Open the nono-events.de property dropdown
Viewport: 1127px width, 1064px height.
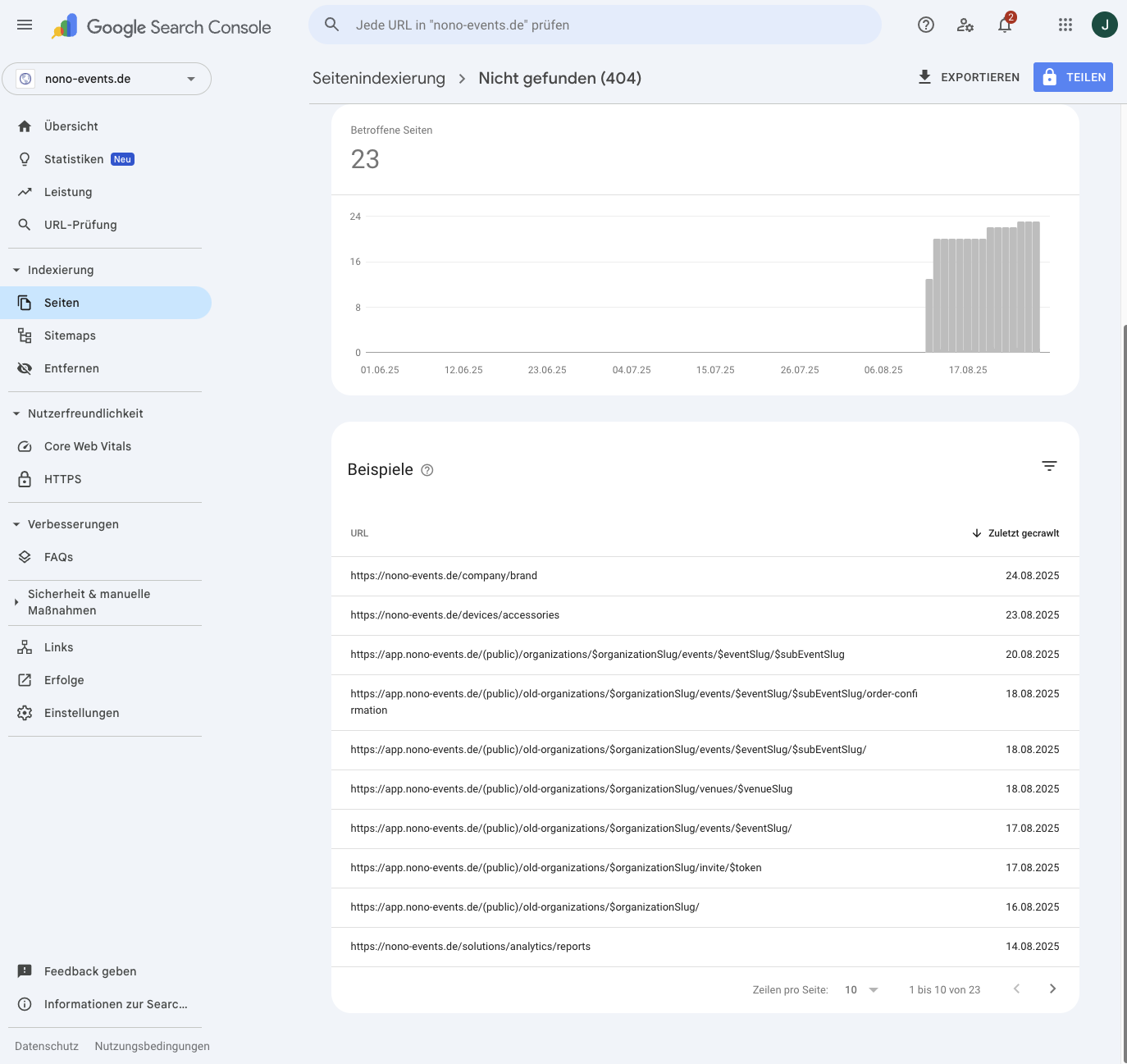point(107,79)
